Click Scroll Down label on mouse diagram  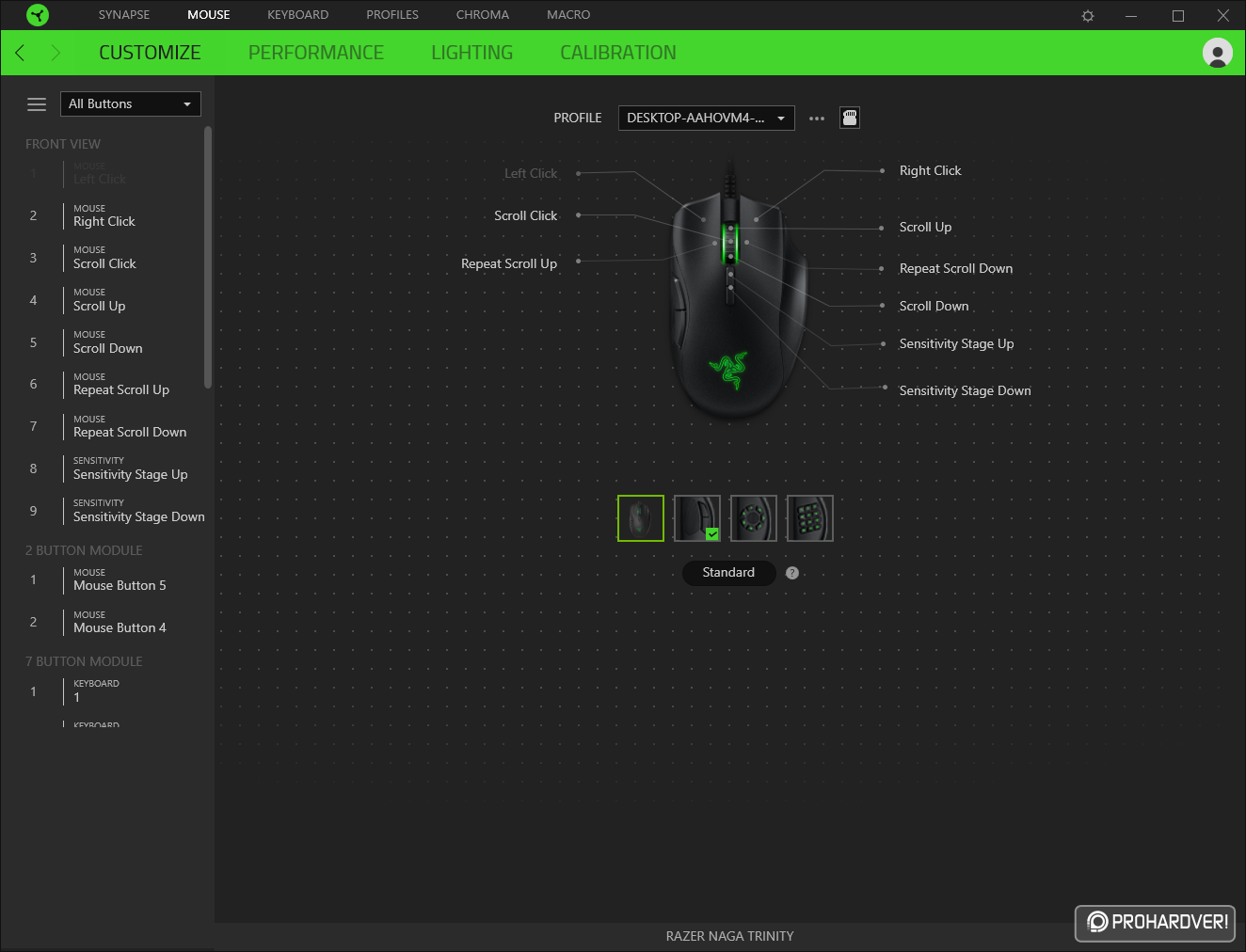[x=934, y=307]
